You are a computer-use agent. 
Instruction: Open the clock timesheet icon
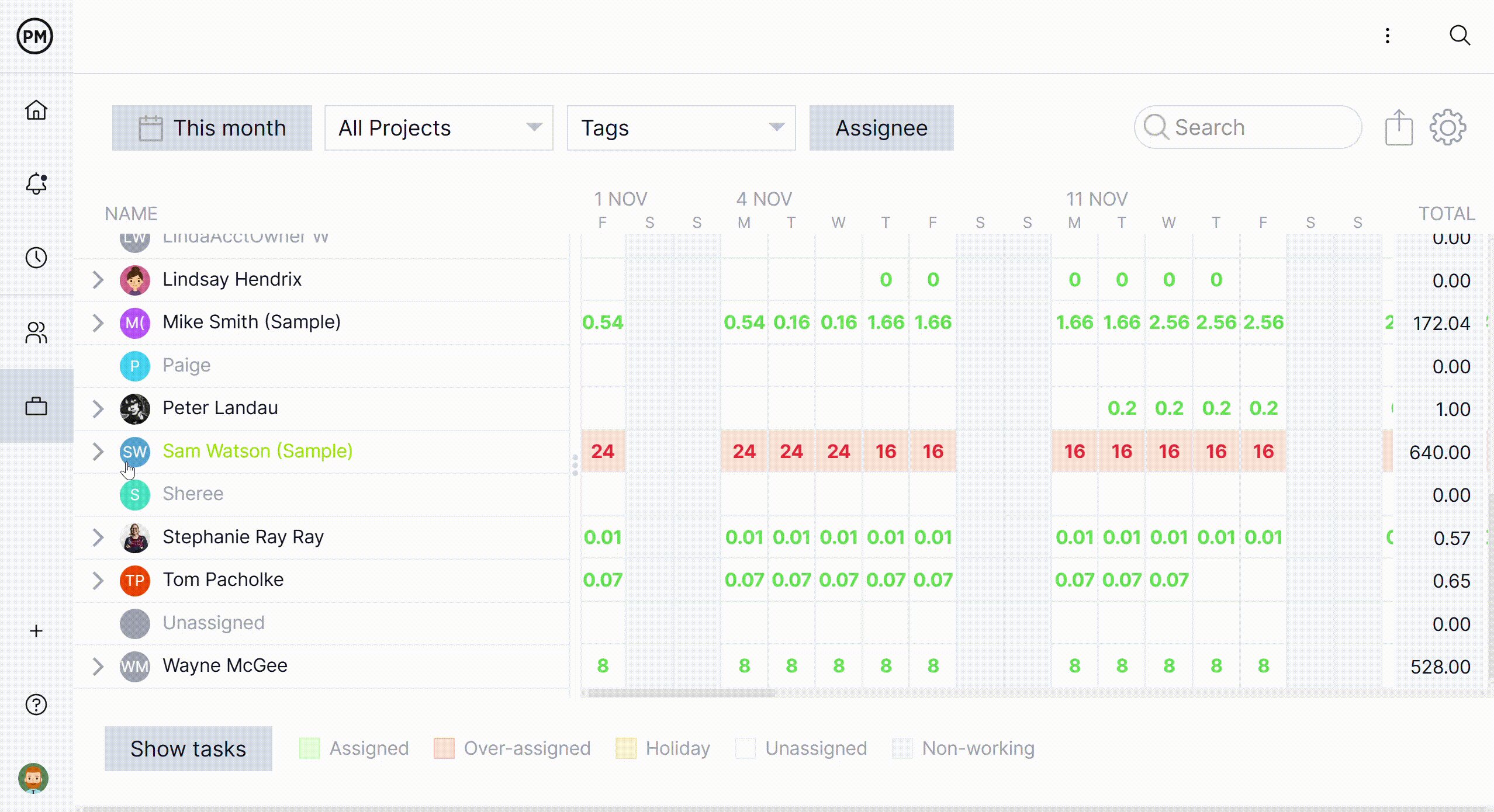pos(36,258)
